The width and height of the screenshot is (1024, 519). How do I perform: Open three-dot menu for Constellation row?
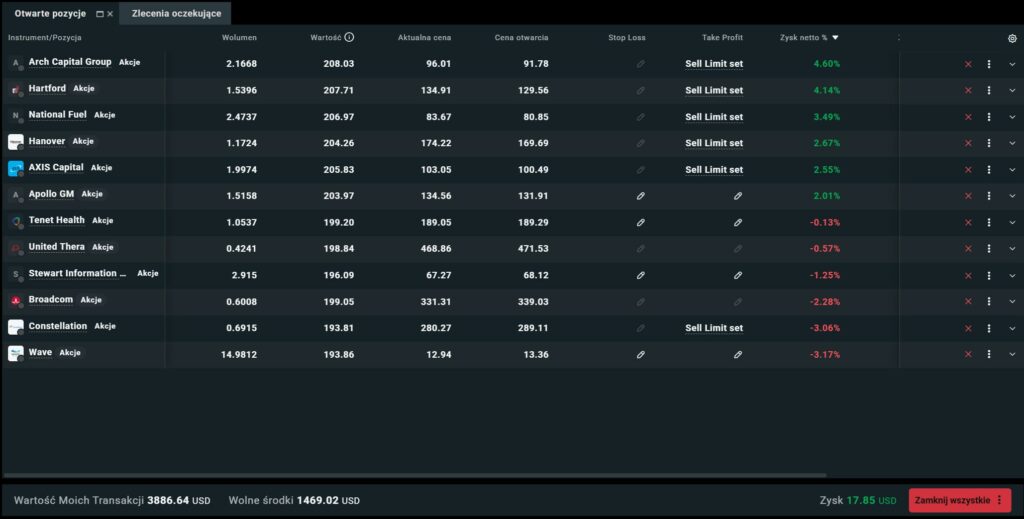click(989, 328)
